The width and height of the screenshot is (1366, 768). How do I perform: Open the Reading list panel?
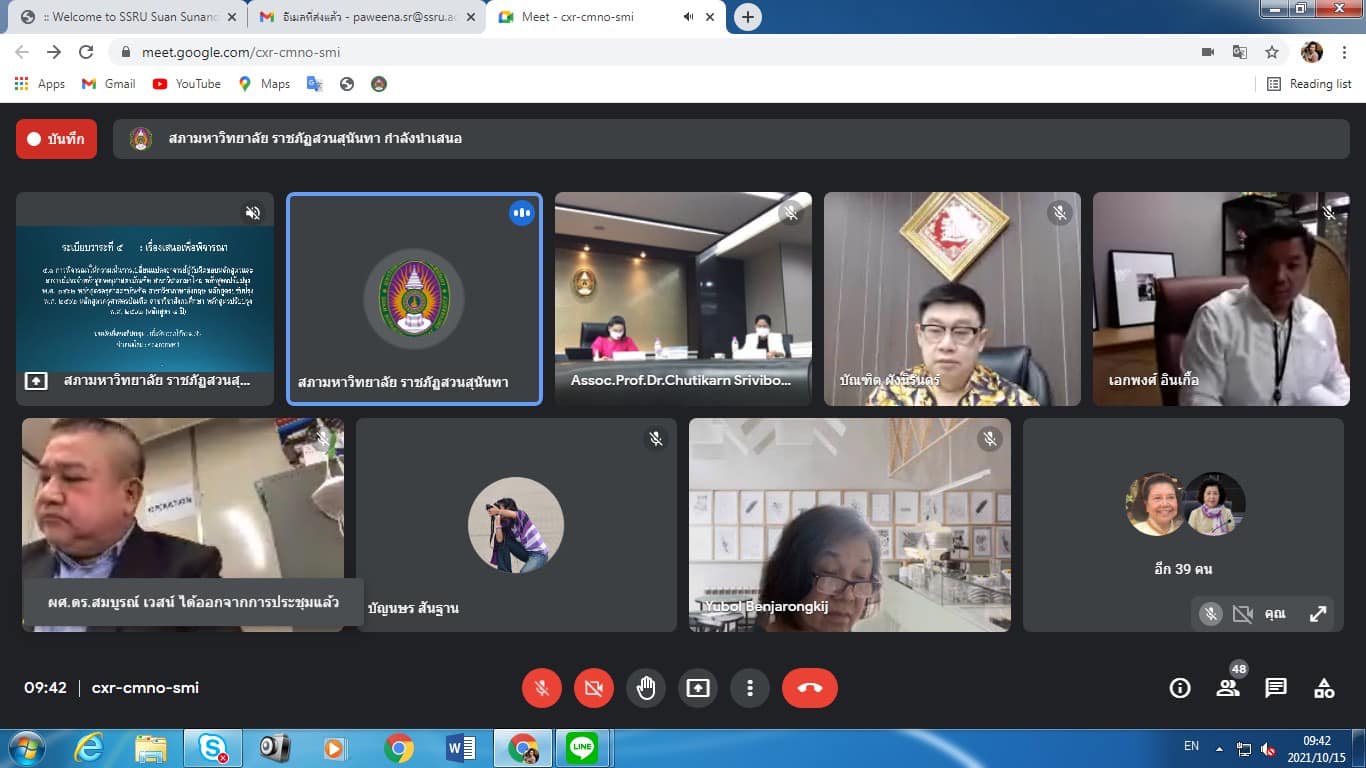[1309, 84]
